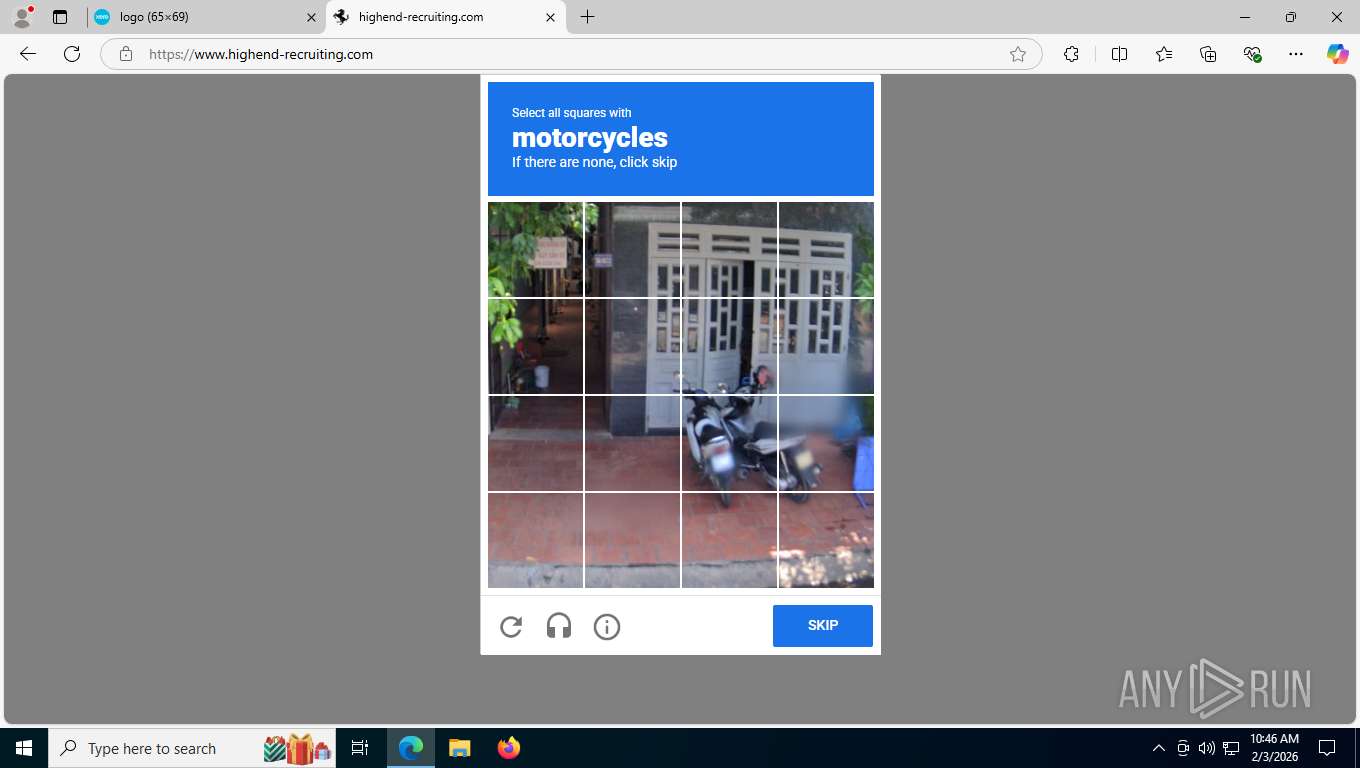Open network status in tray
The height and width of the screenshot is (768, 1360).
pos(1231,748)
